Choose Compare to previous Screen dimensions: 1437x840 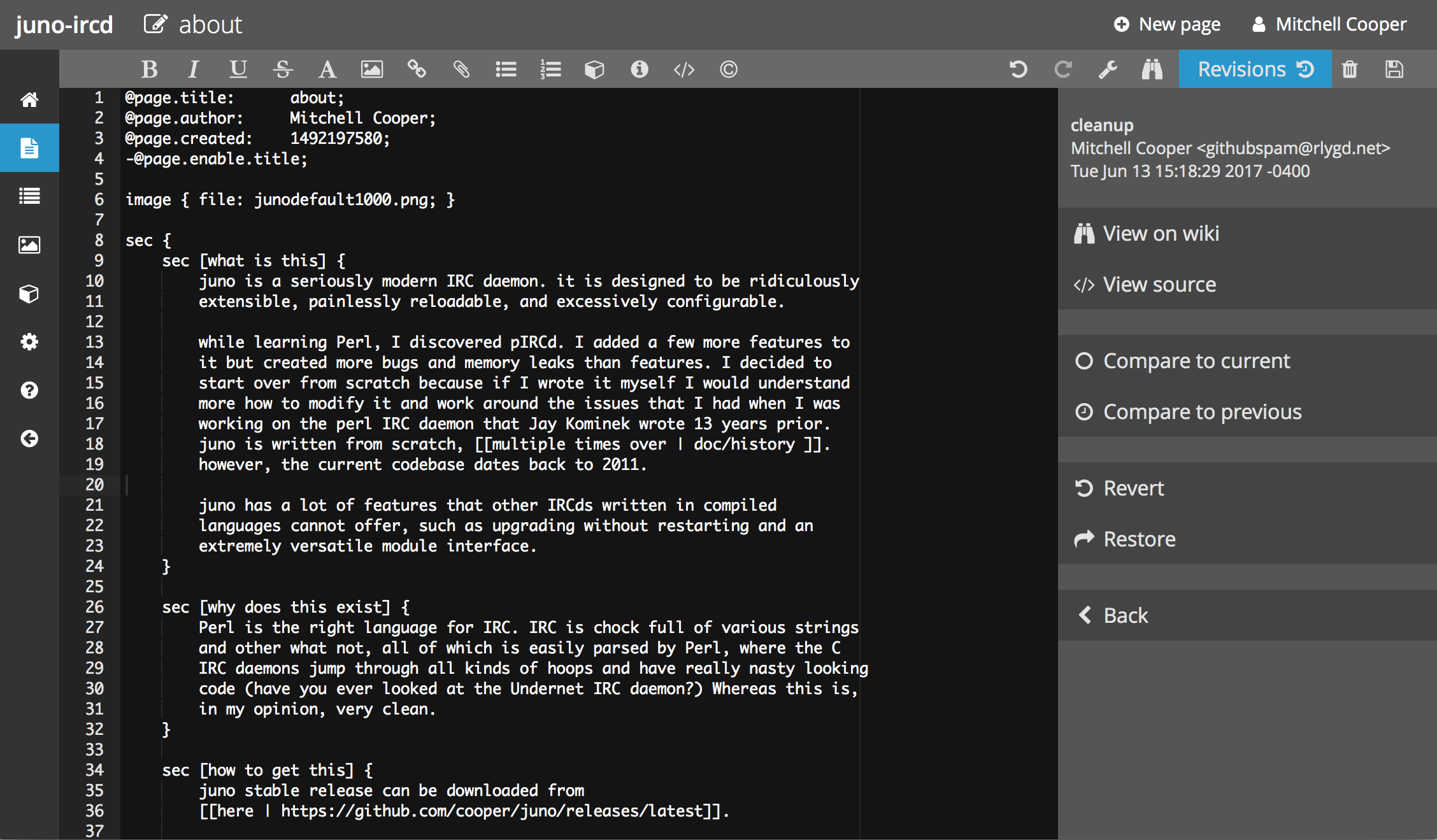(1247, 411)
